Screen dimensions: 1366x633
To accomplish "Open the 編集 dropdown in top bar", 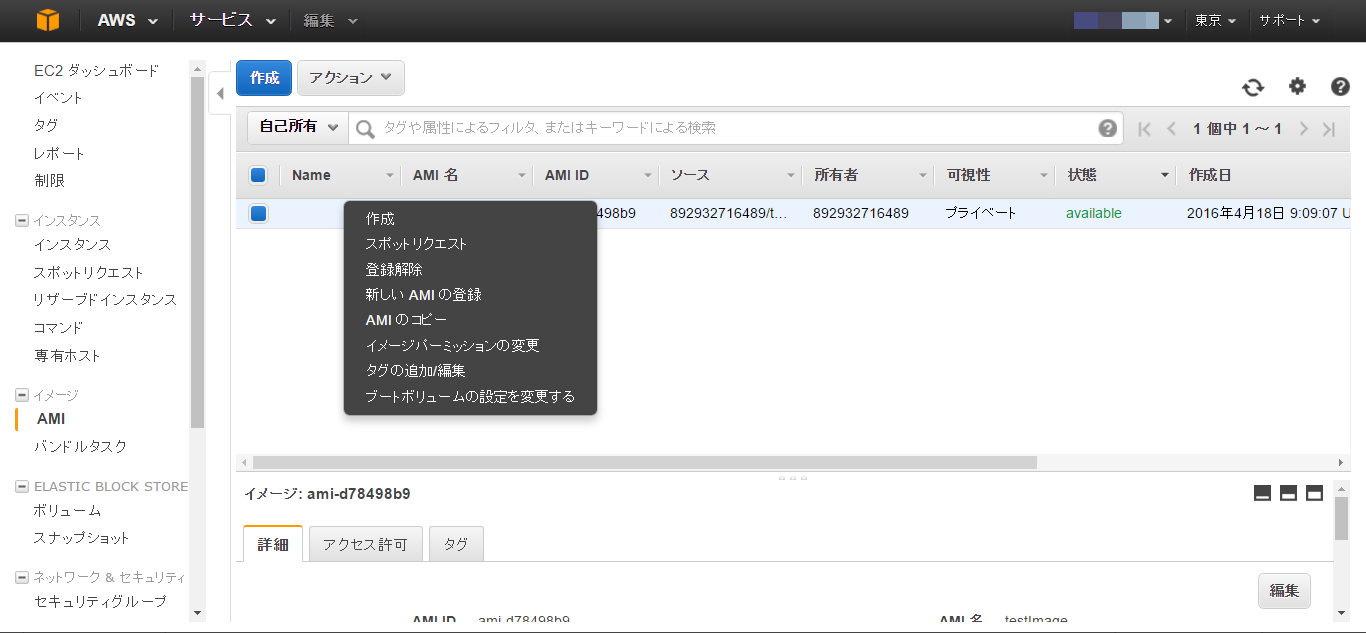I will (330, 20).
